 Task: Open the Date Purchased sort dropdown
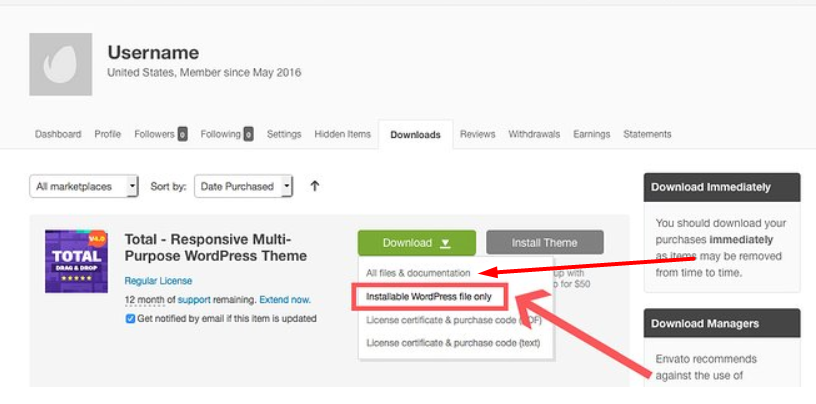click(x=244, y=186)
